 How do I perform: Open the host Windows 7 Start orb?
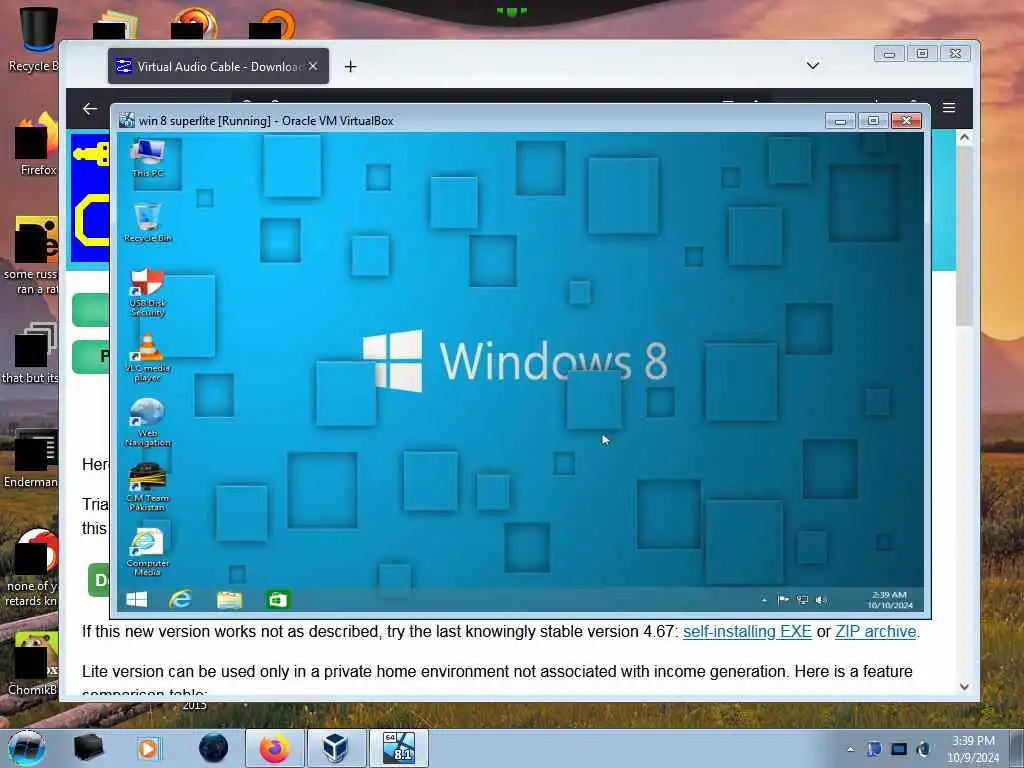[27, 748]
